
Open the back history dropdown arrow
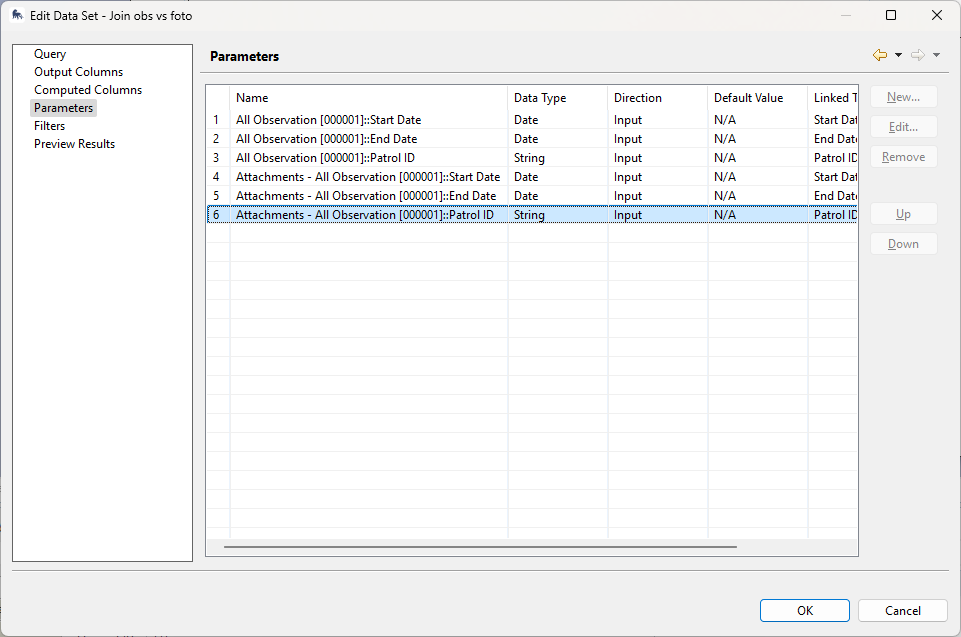pos(898,56)
